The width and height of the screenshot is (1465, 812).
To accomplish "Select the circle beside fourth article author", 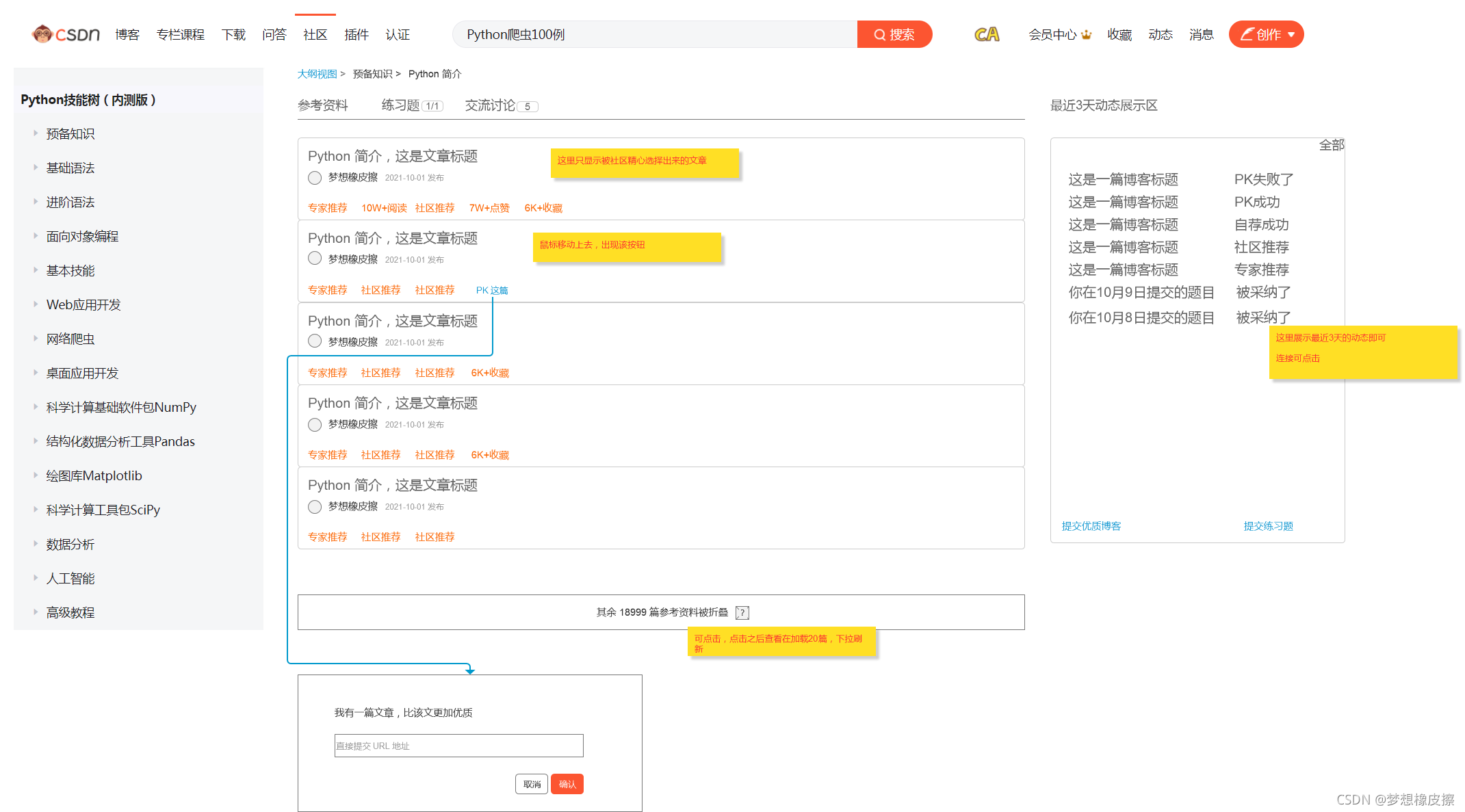I will (315, 425).
